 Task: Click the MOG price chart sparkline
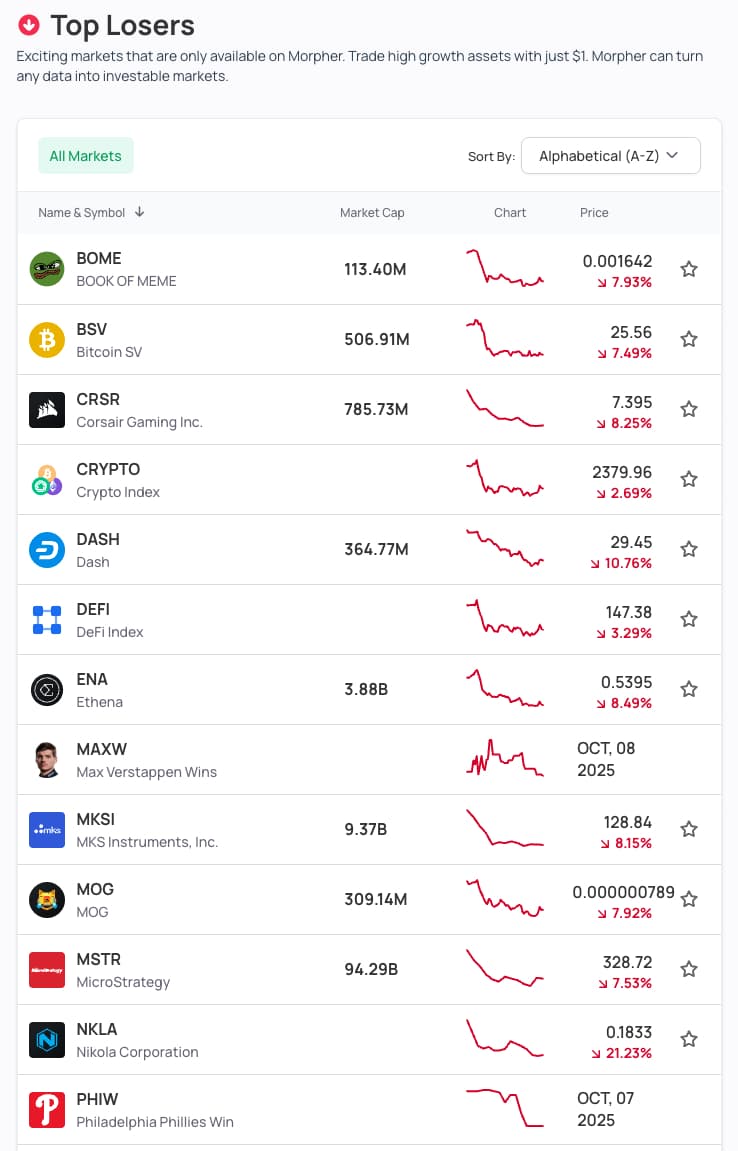point(505,897)
